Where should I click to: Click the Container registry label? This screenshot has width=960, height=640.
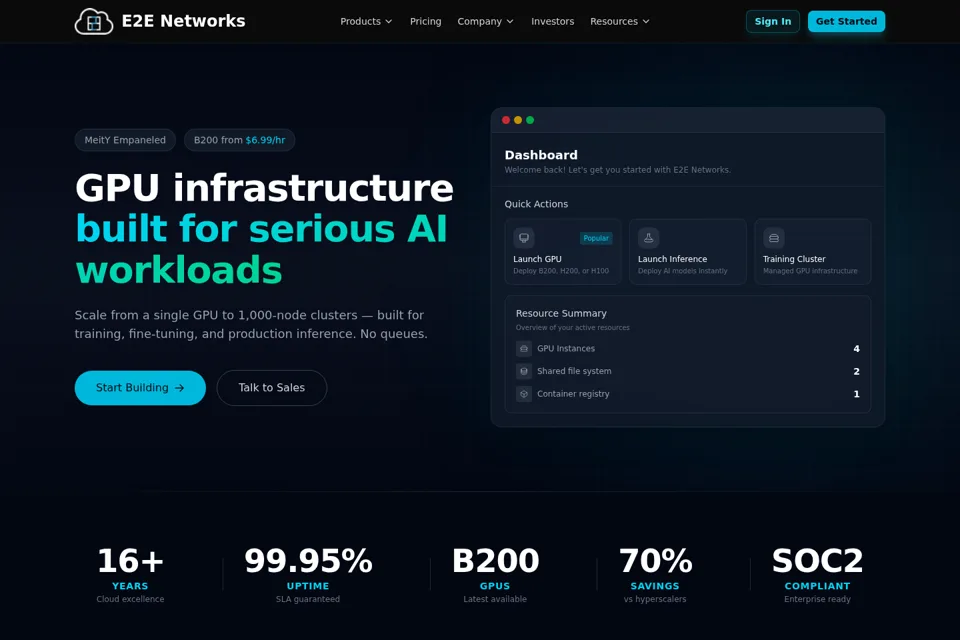[573, 394]
